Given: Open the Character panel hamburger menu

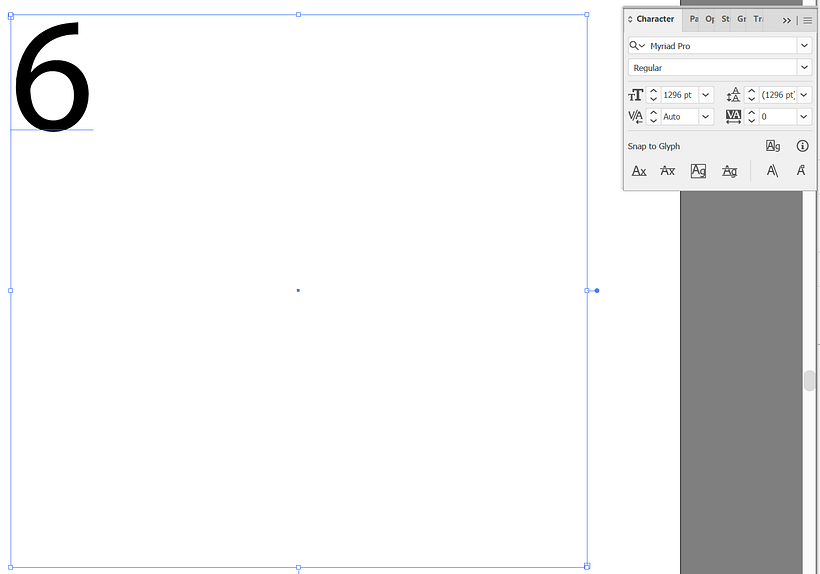Looking at the screenshot, I should coord(808,20).
